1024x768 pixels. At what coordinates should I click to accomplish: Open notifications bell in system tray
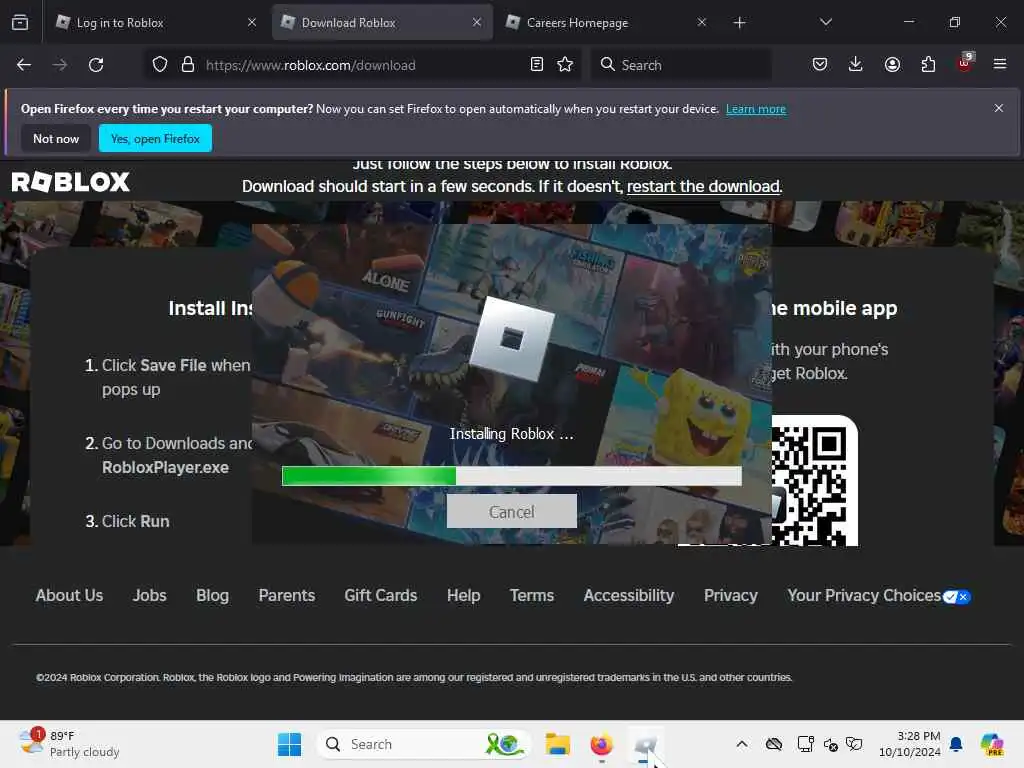tap(956, 744)
